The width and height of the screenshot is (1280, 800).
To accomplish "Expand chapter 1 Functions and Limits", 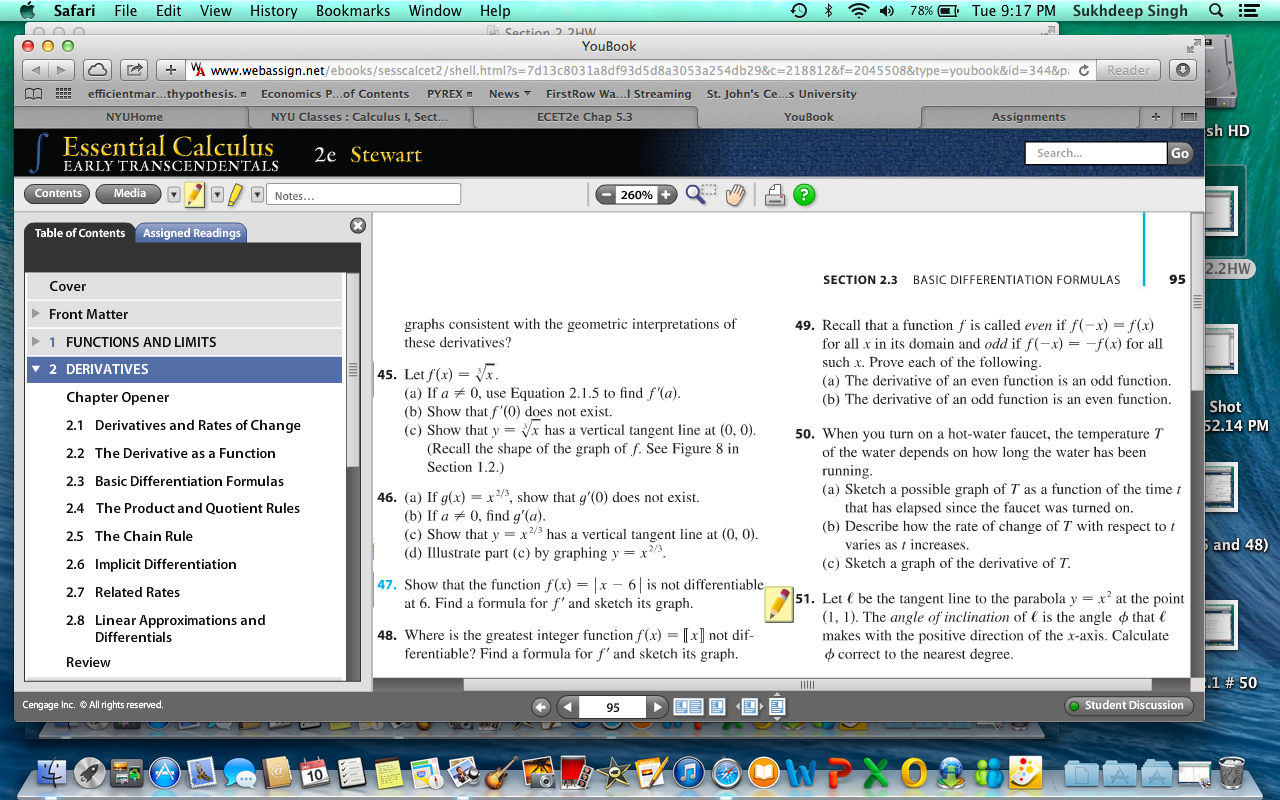I will point(36,342).
